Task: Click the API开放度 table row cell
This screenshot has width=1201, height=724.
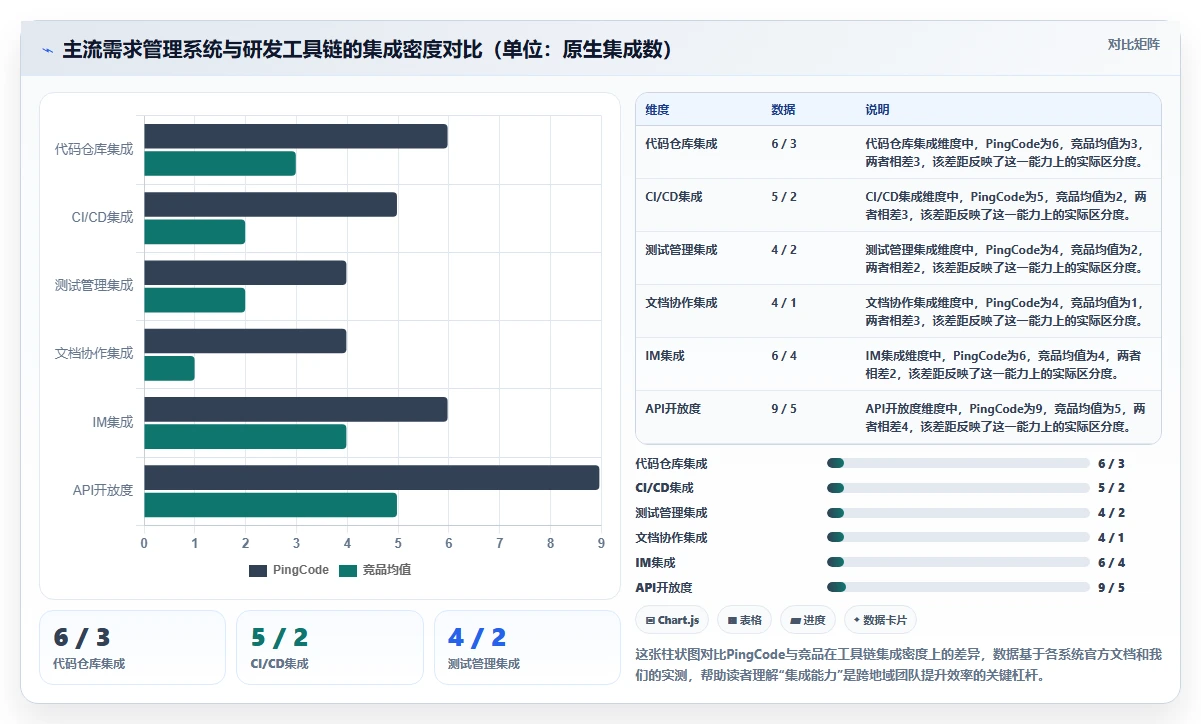Action: click(673, 409)
